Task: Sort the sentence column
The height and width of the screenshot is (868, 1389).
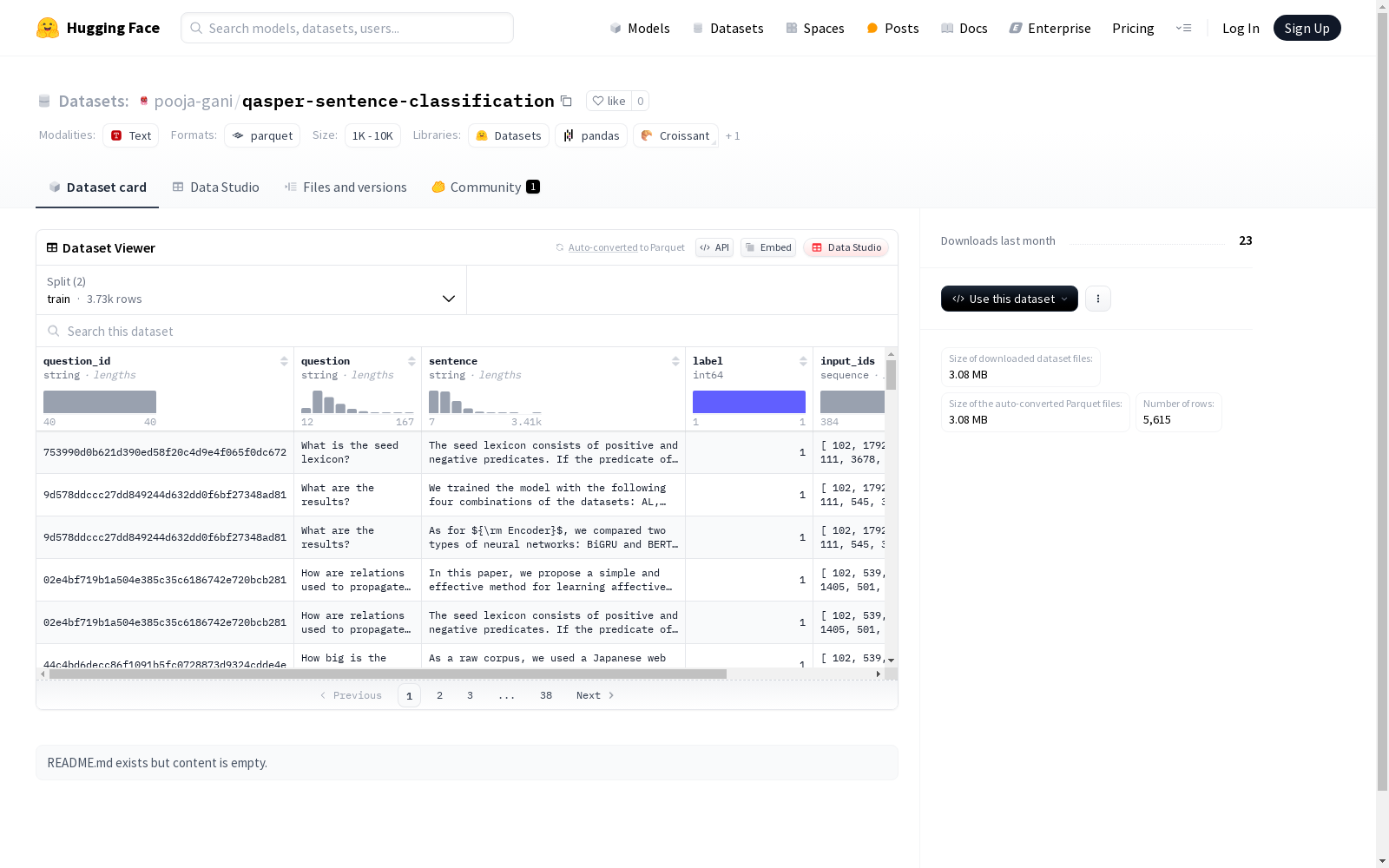Action: point(675,361)
